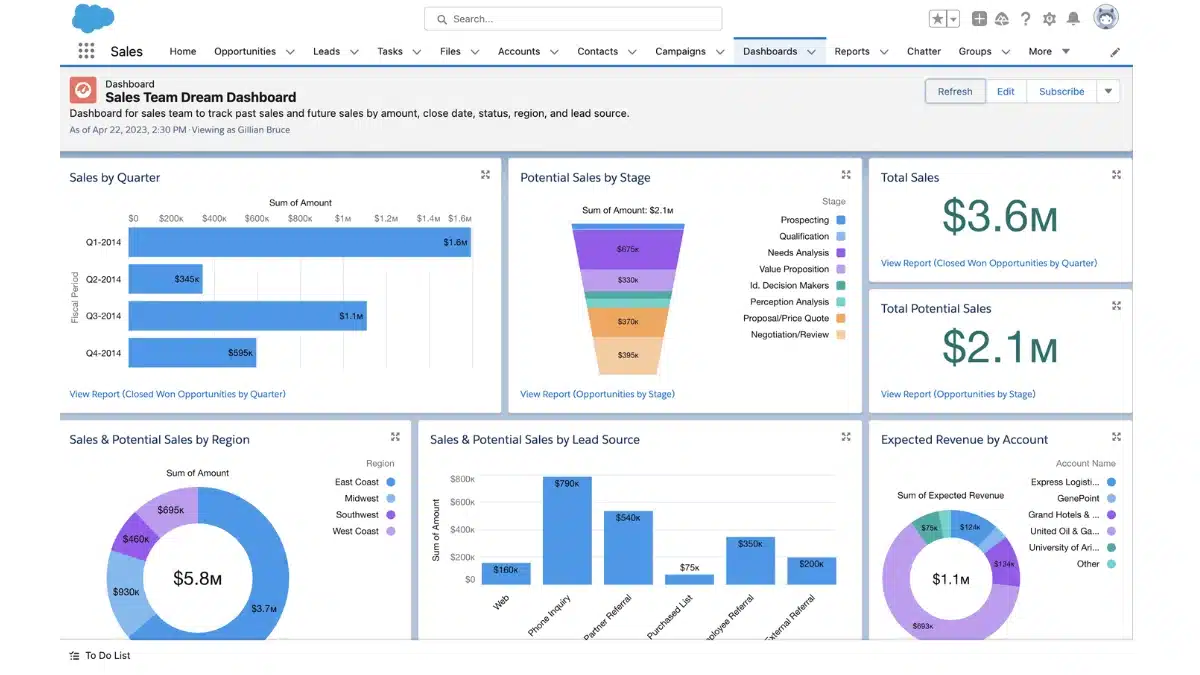Open the Setup gear icon

[x=1049, y=19]
